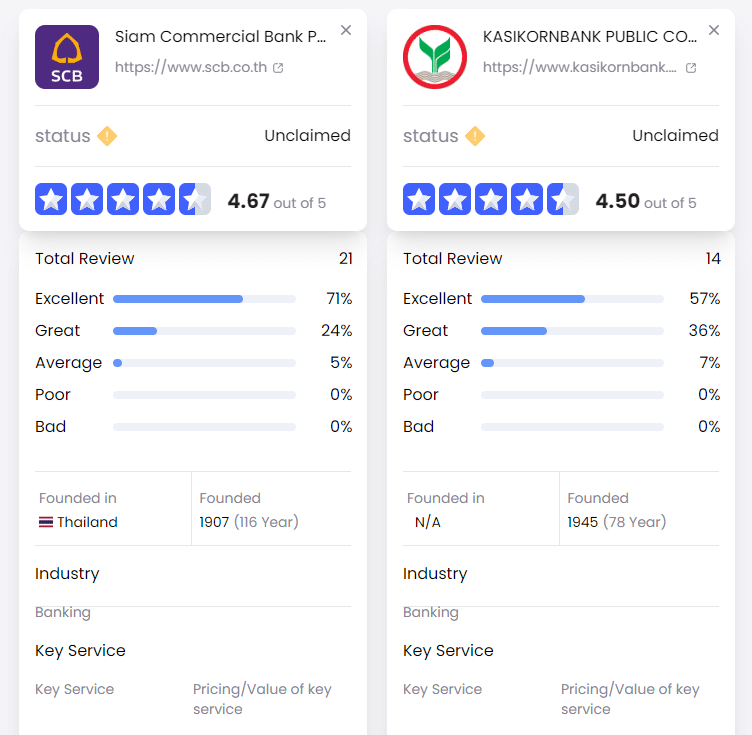Open the Kasikornbank website link

point(580,67)
